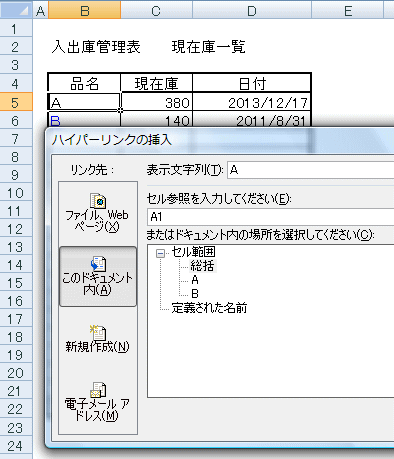Select the 新規作成 link option
Screen dimensions: 394x459
(x=97, y=340)
